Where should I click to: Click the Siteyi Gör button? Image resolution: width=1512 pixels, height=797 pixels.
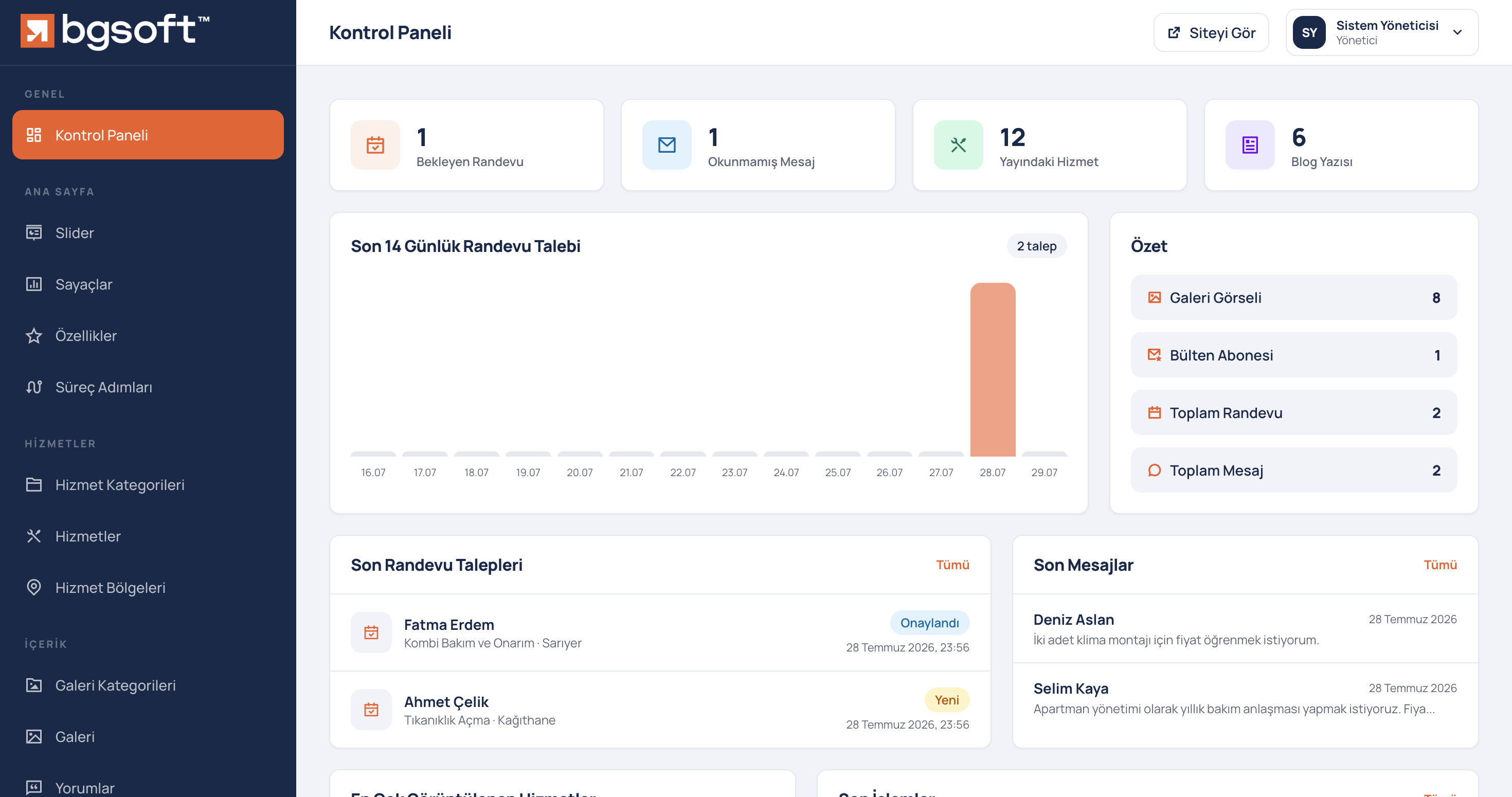pyautogui.click(x=1211, y=32)
